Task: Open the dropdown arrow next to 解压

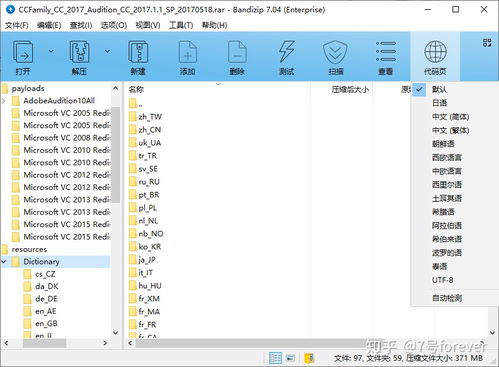Action: pyautogui.click(x=107, y=51)
